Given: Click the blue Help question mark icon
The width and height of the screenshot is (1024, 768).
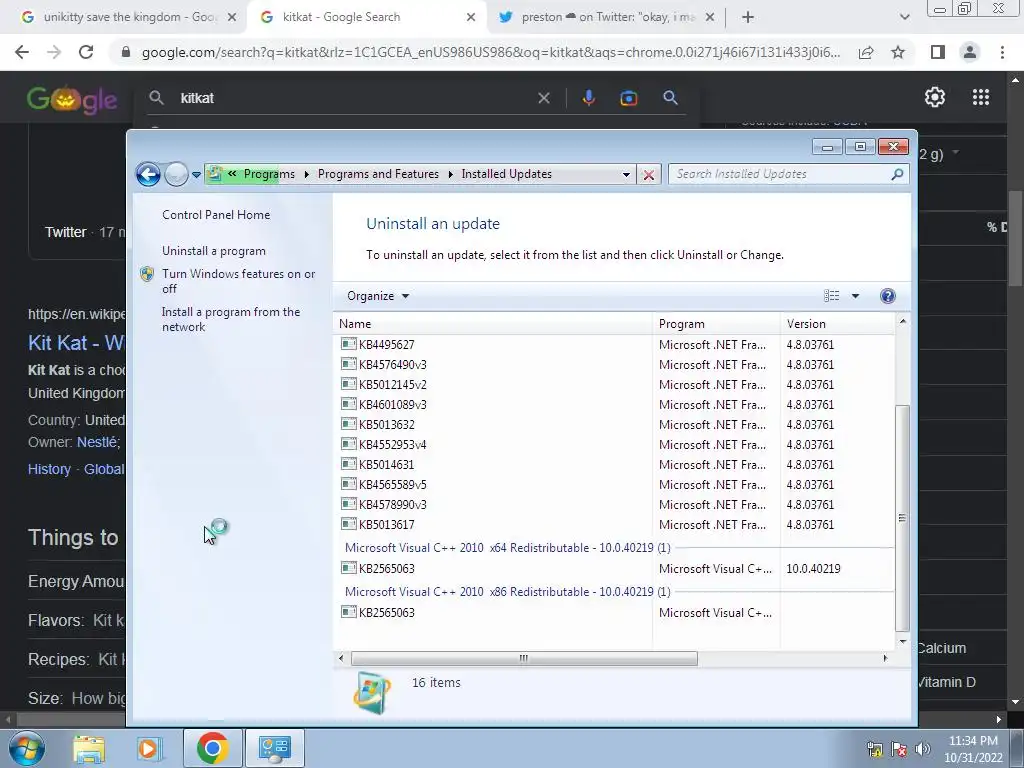Looking at the screenshot, I should click(x=888, y=296).
